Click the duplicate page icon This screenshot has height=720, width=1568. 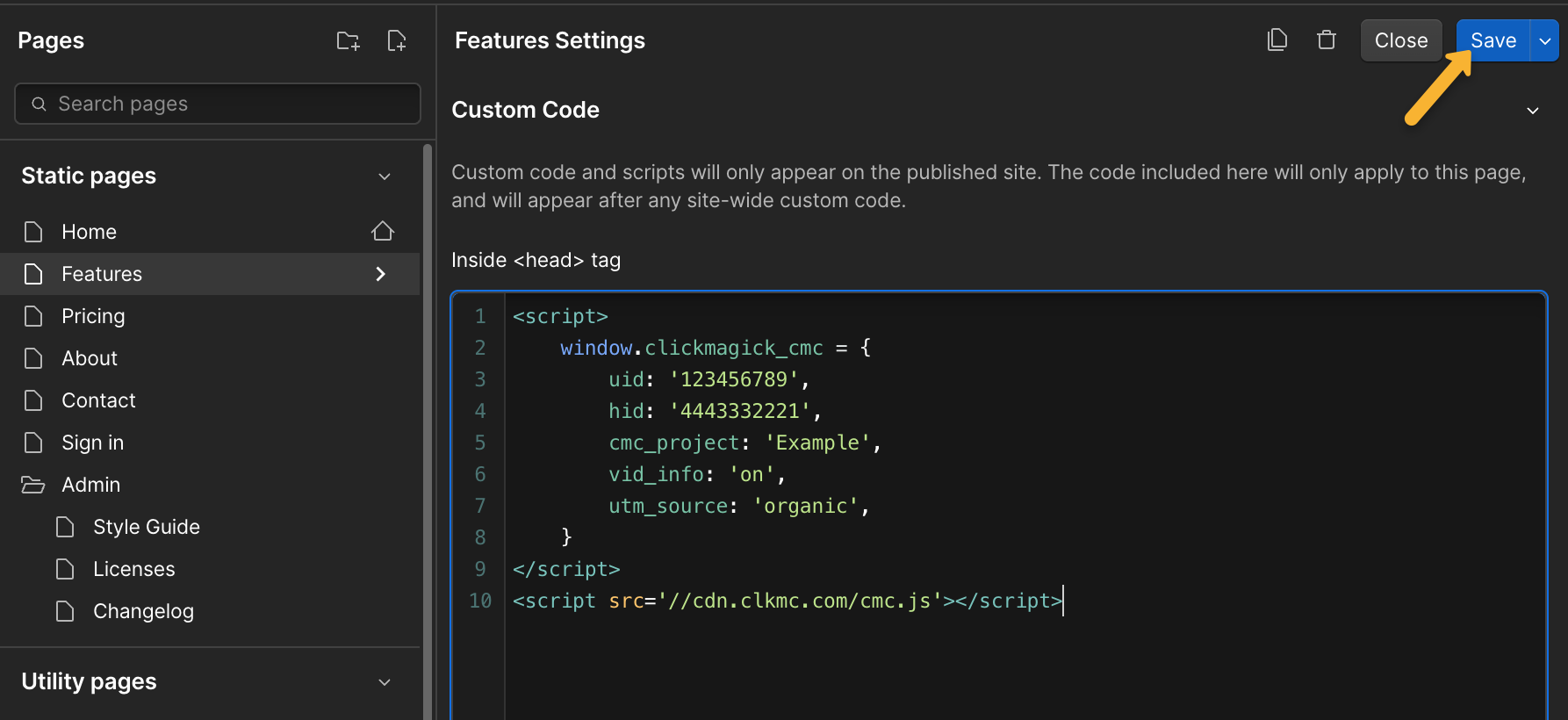[1277, 40]
